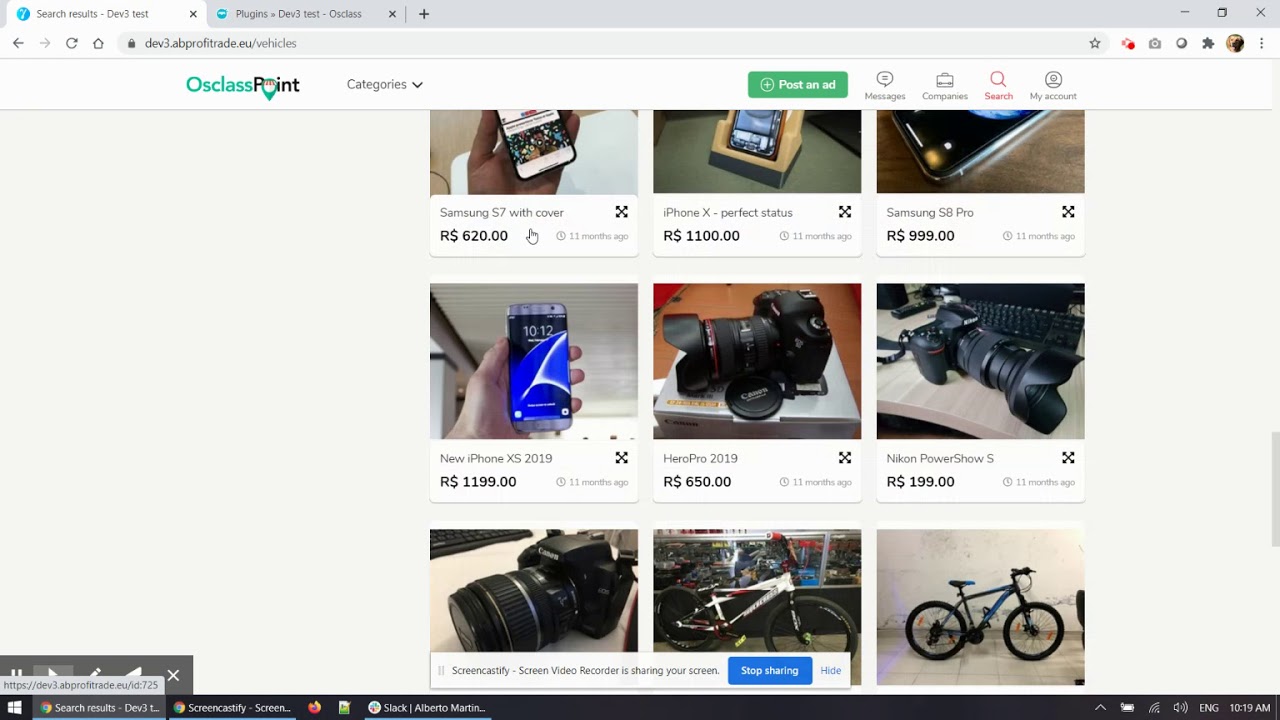Close the Search results - Dev3 test tab
Screen dimensions: 1280x720
(x=193, y=14)
